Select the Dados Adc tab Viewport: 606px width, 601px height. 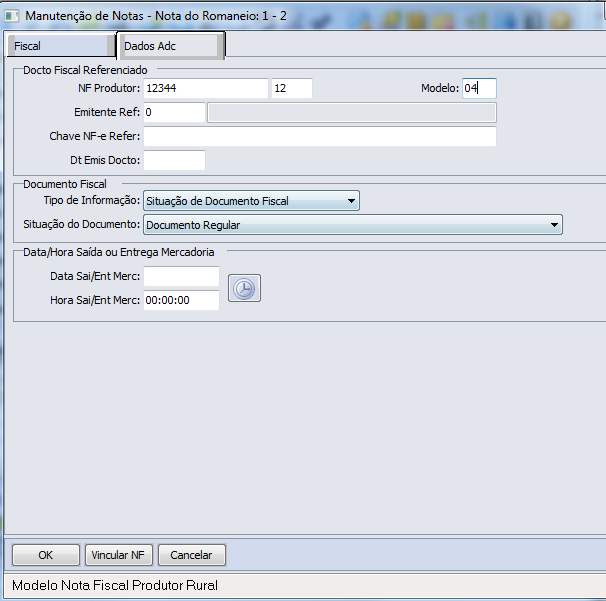pyautogui.click(x=171, y=46)
